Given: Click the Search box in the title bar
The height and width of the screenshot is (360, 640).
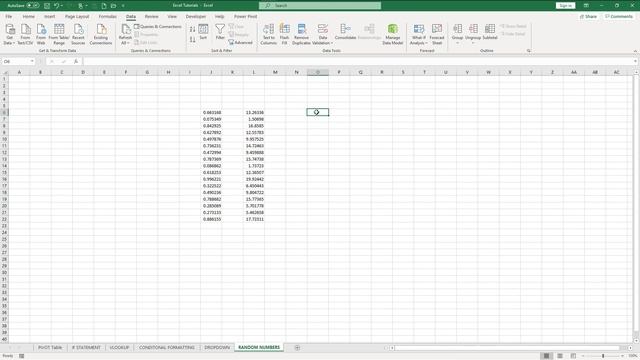Looking at the screenshot, I should (320, 6).
